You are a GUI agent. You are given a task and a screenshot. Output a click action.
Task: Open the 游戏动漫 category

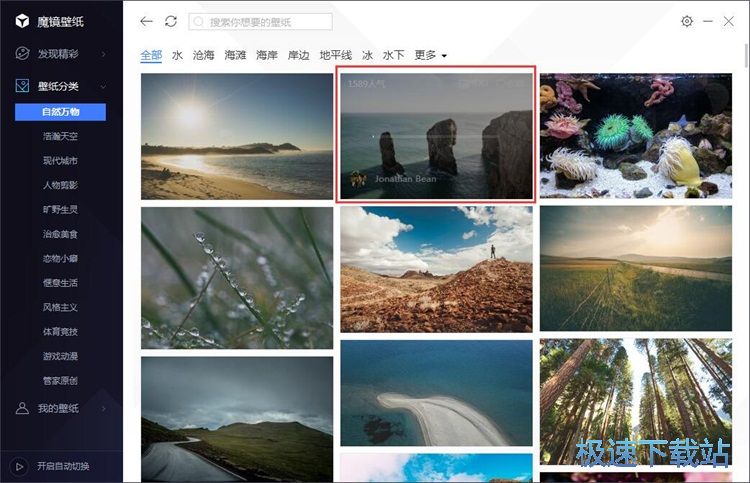[60, 356]
